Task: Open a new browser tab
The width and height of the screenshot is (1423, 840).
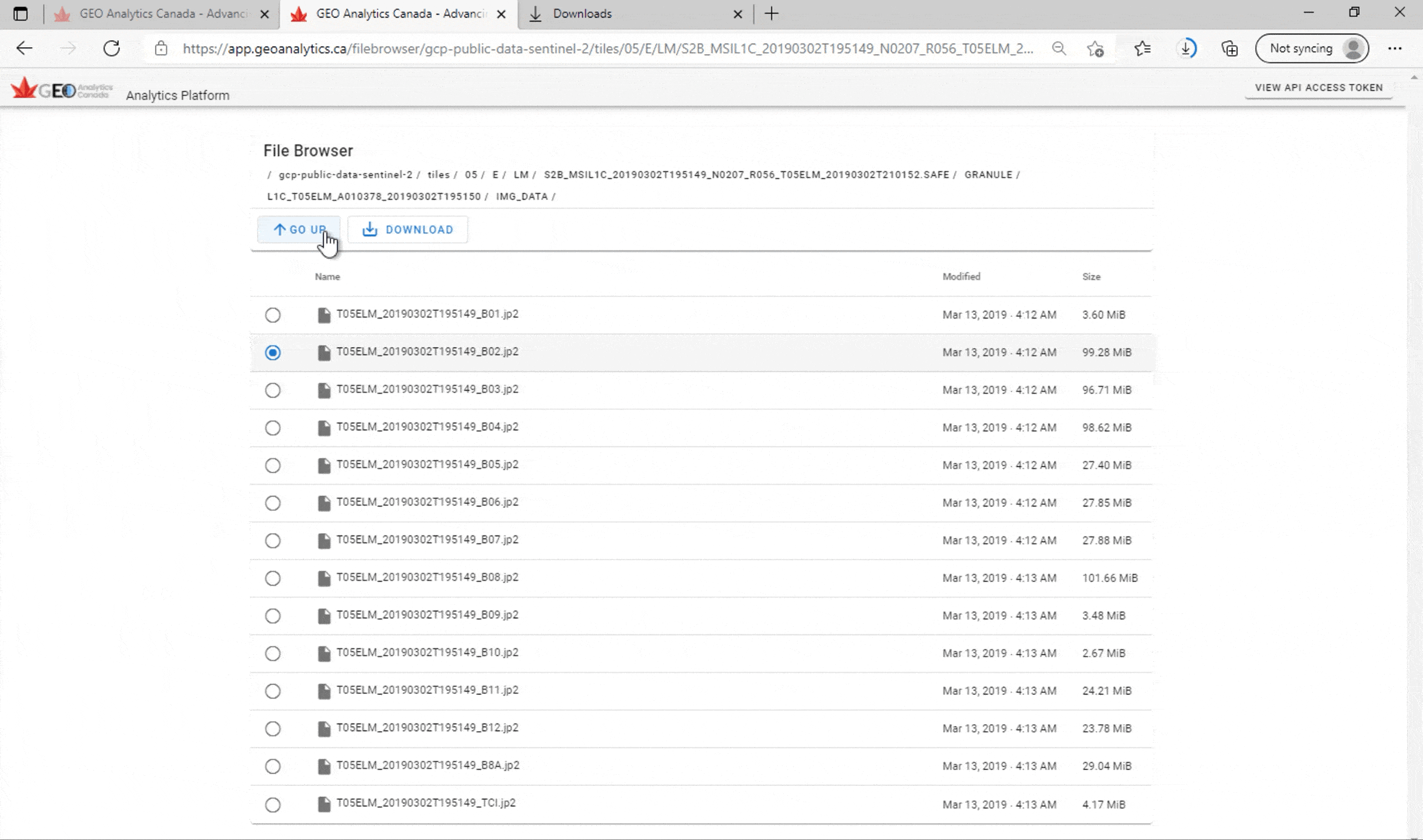Action: 772,13
